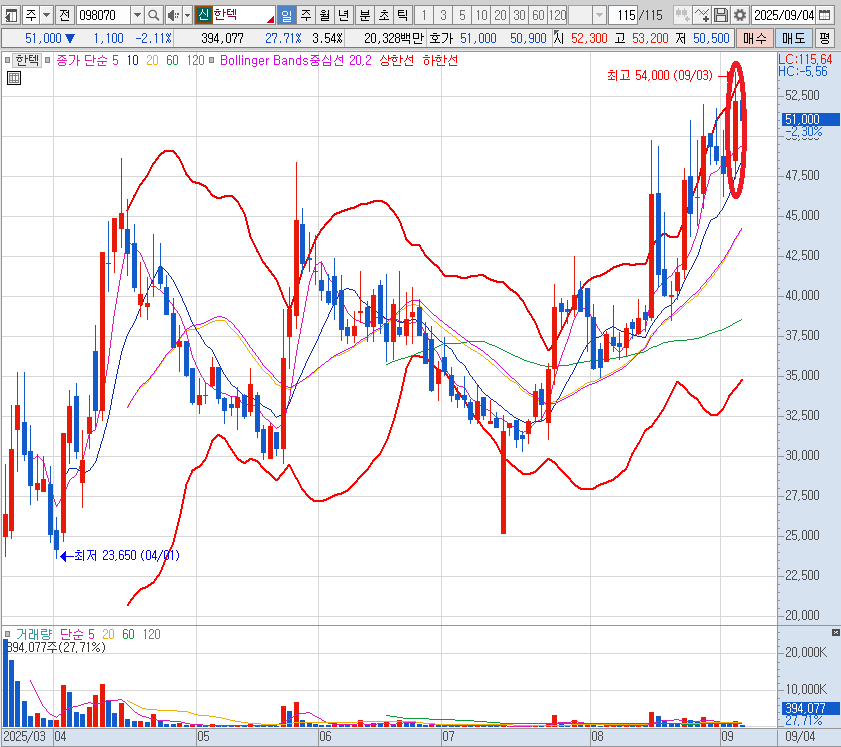The image size is (841, 747).
Task: Open the market type (주) dropdown arrow
Action: coord(45,15)
